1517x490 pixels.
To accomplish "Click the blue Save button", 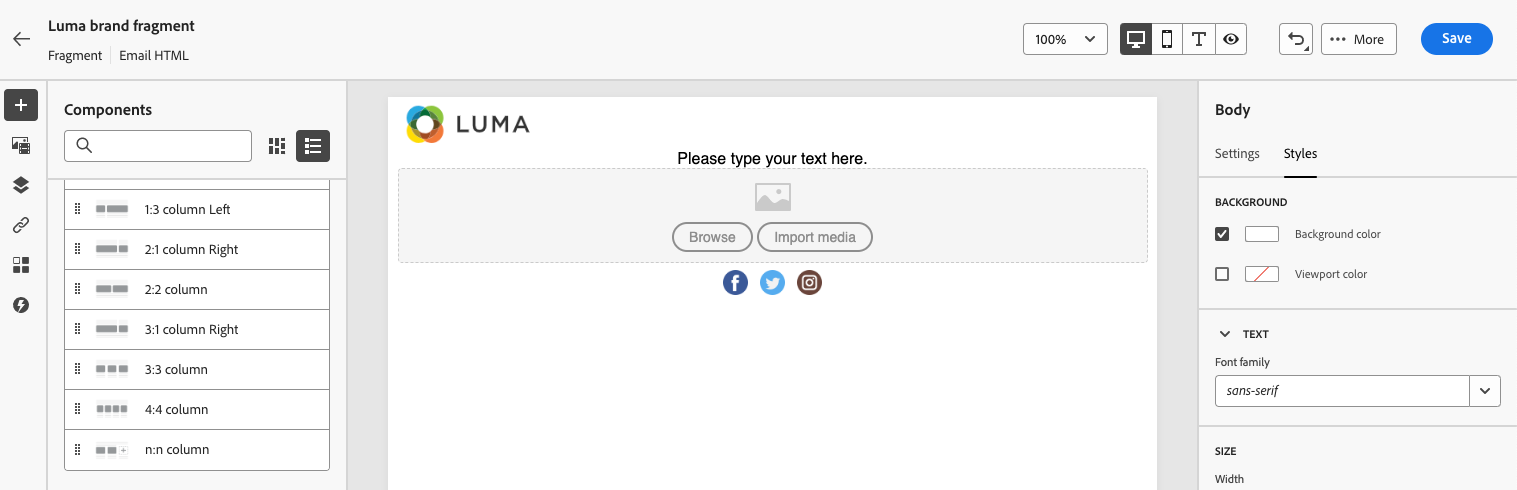I will [x=1456, y=39].
